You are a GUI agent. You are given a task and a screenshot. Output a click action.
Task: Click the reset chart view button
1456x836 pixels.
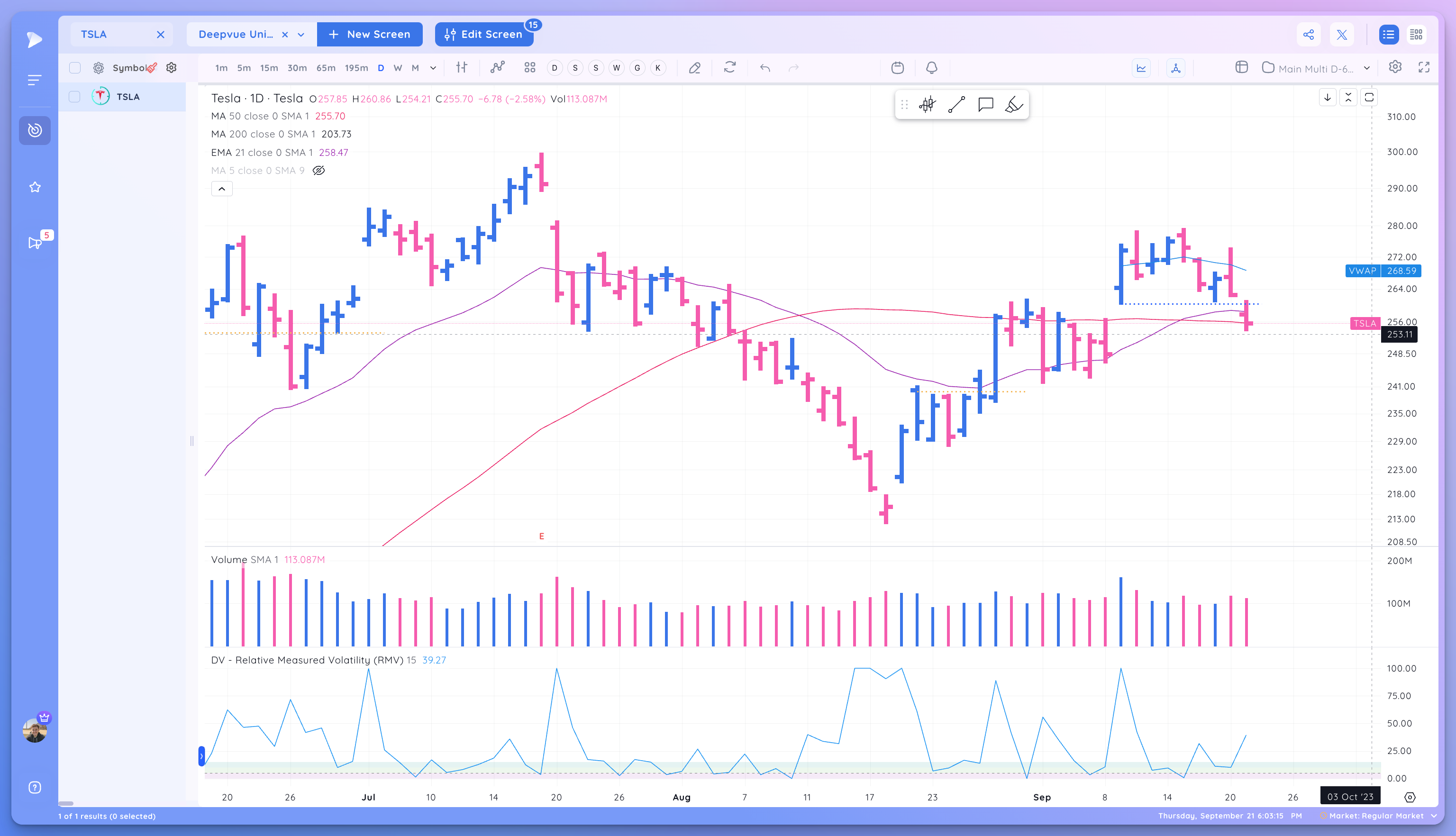tap(1369, 98)
